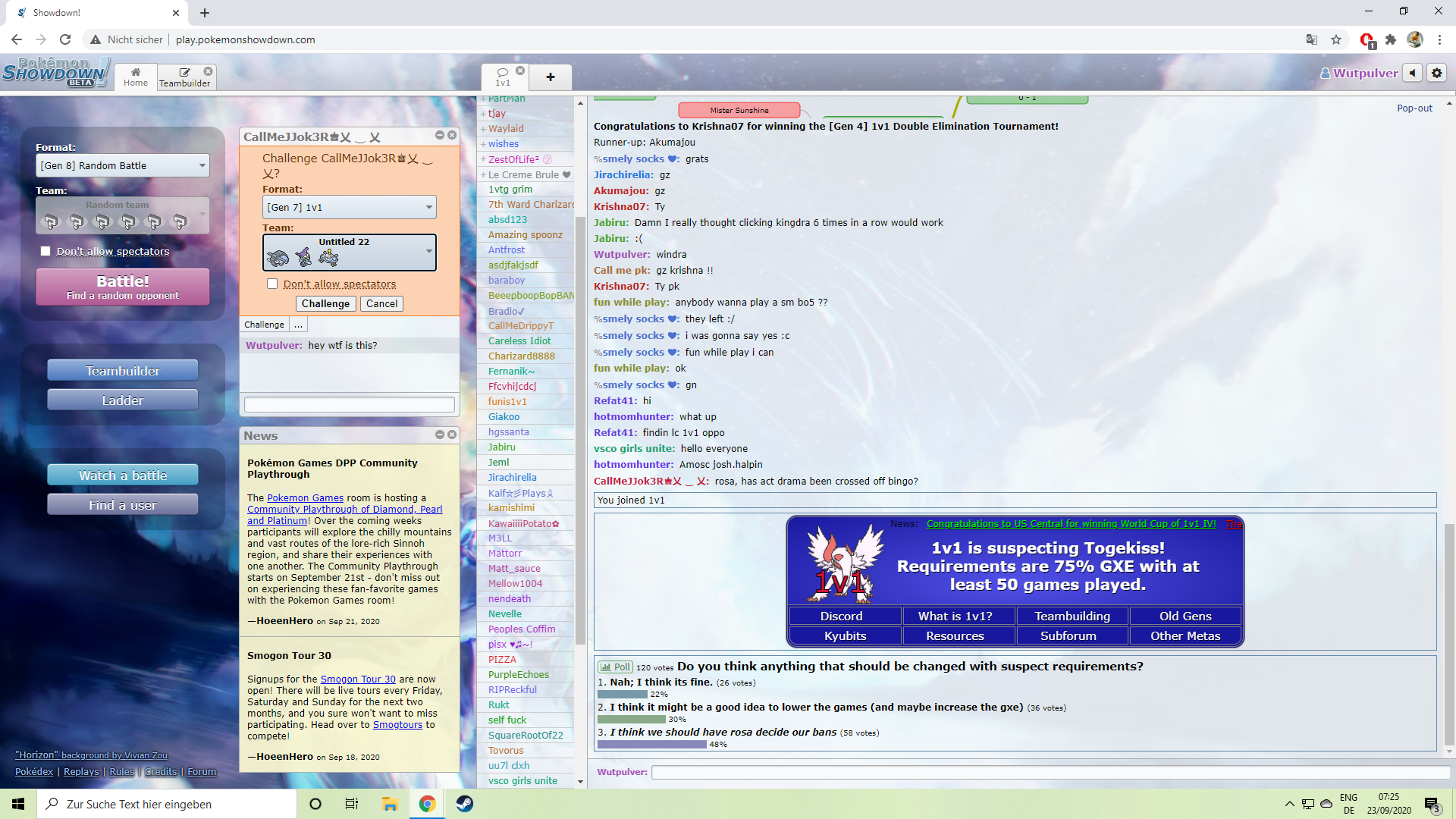Click the Wutpulver username button
The height and width of the screenshot is (819, 1456).
pos(1359,73)
